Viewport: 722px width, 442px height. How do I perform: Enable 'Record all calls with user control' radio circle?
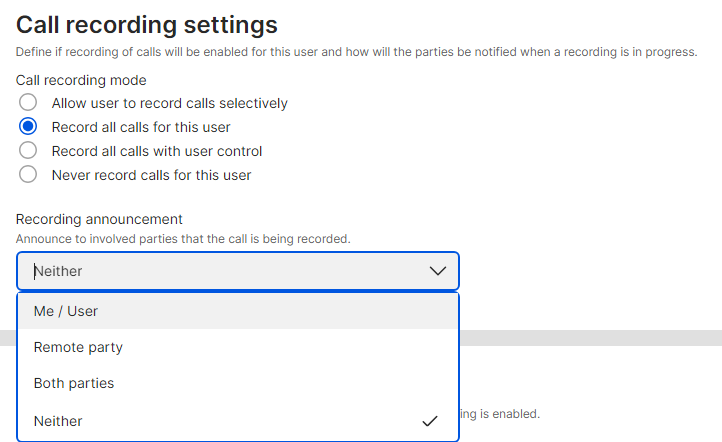pyautogui.click(x=29, y=151)
